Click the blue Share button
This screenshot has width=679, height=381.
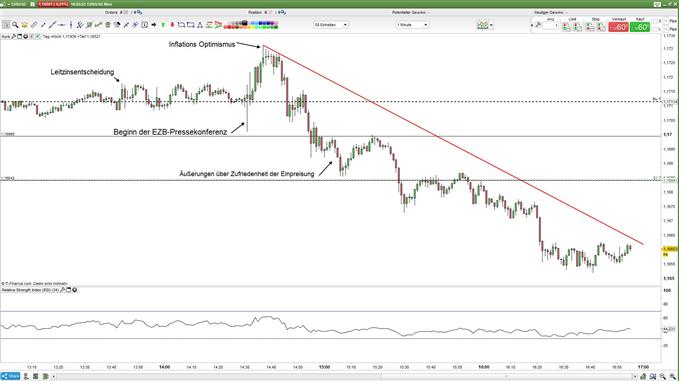click(x=10, y=376)
